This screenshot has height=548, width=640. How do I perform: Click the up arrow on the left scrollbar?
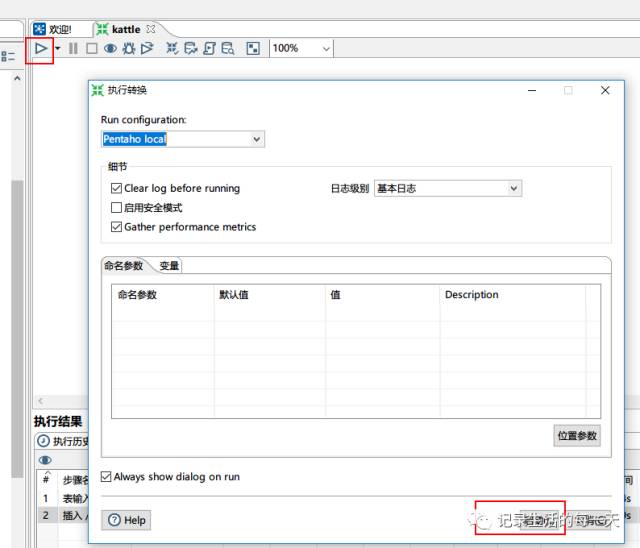17,78
